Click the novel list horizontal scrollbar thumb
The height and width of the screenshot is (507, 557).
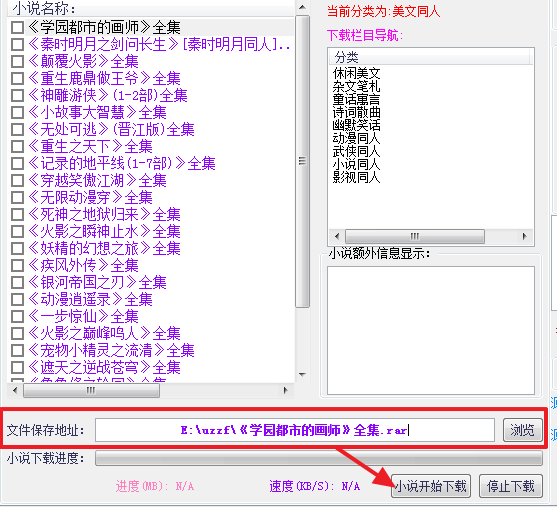click(x=91, y=390)
